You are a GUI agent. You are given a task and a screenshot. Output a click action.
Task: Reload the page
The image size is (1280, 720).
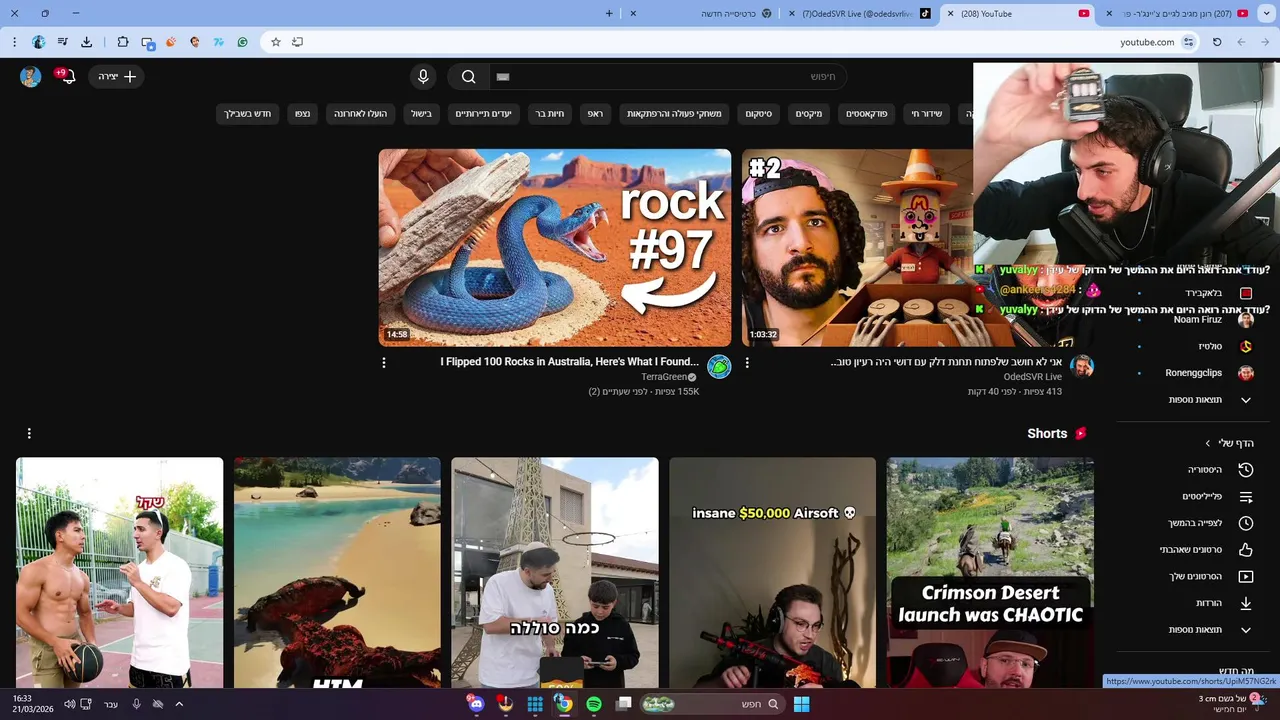[x=1217, y=42]
